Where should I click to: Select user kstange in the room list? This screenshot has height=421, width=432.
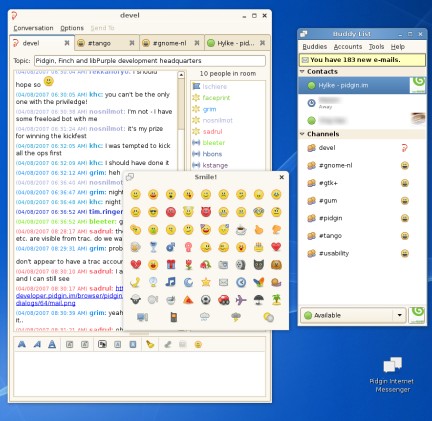[228, 165]
